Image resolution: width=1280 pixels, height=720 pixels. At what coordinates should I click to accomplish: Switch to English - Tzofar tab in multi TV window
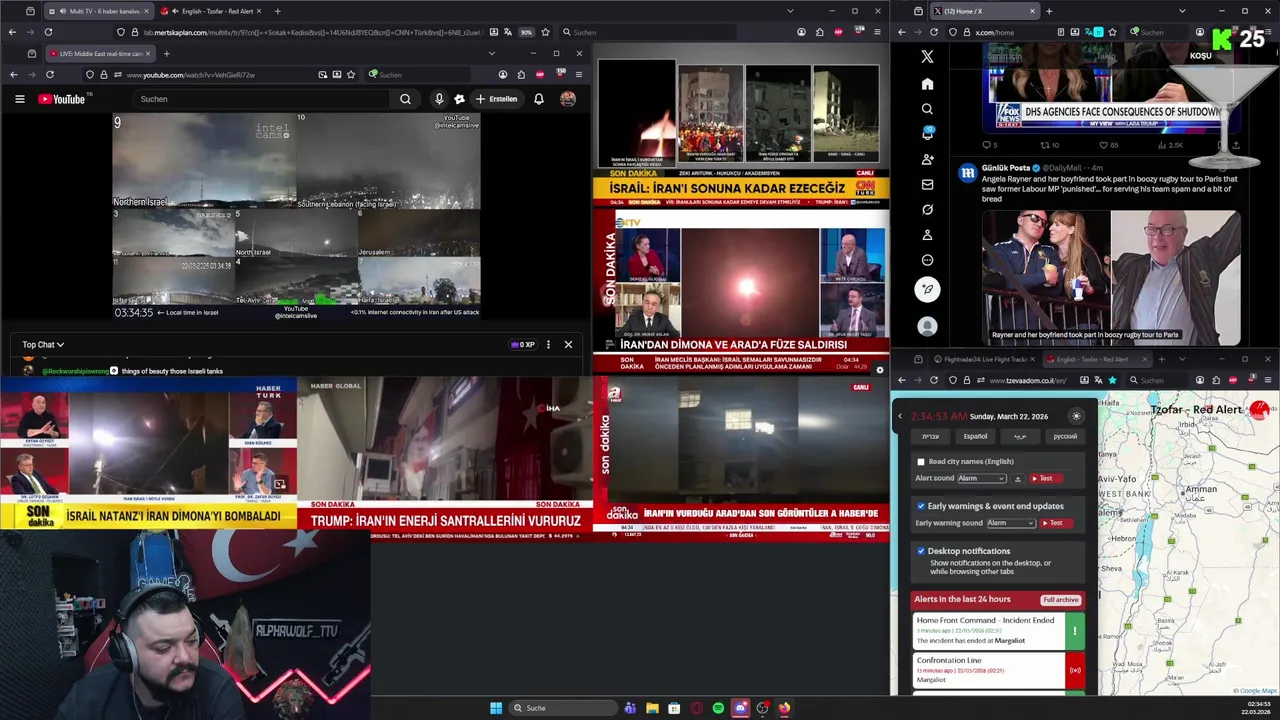click(x=211, y=11)
